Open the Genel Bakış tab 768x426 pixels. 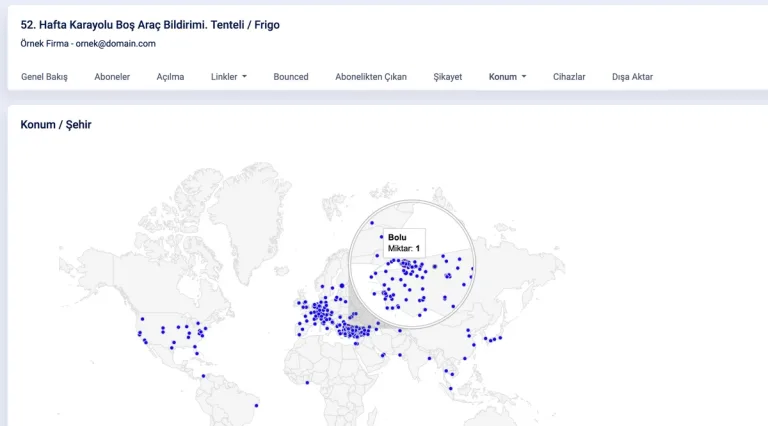(44, 77)
